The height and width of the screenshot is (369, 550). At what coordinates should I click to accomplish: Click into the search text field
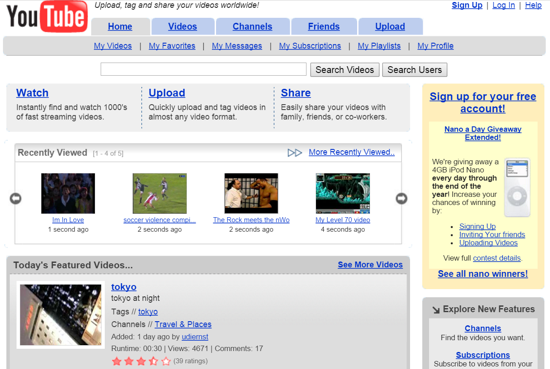[x=203, y=69]
